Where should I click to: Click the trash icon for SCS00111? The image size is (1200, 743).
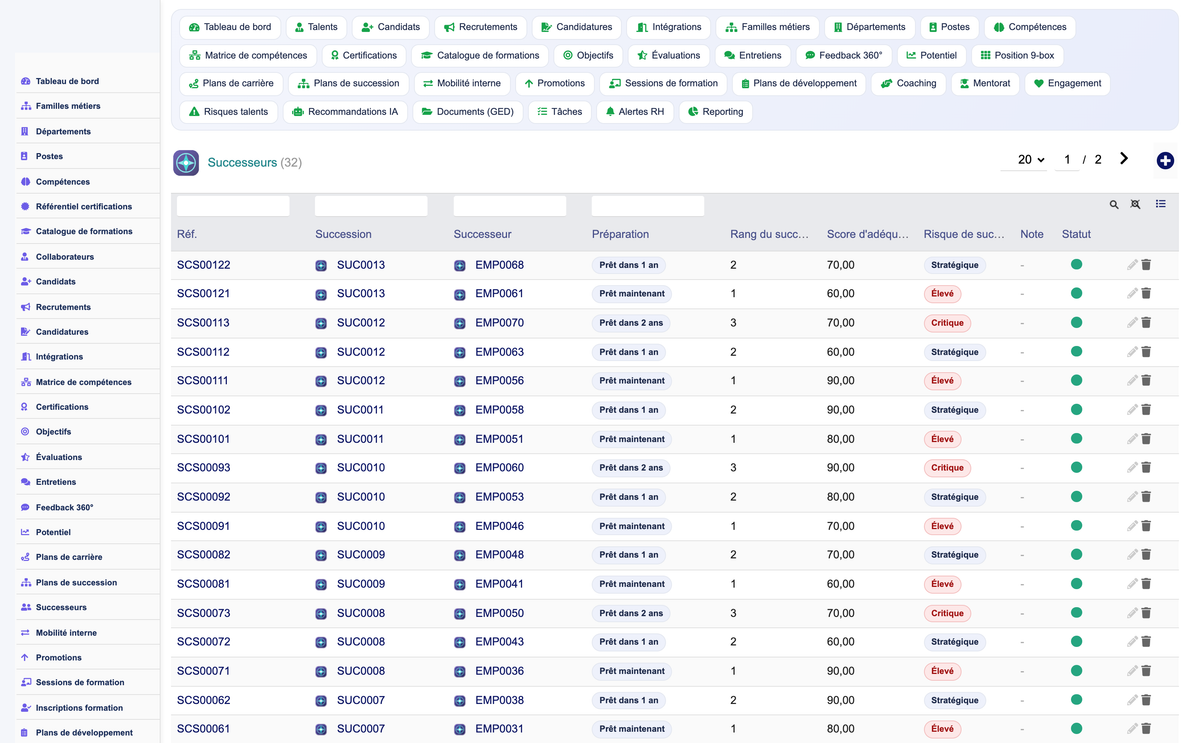click(x=1146, y=381)
